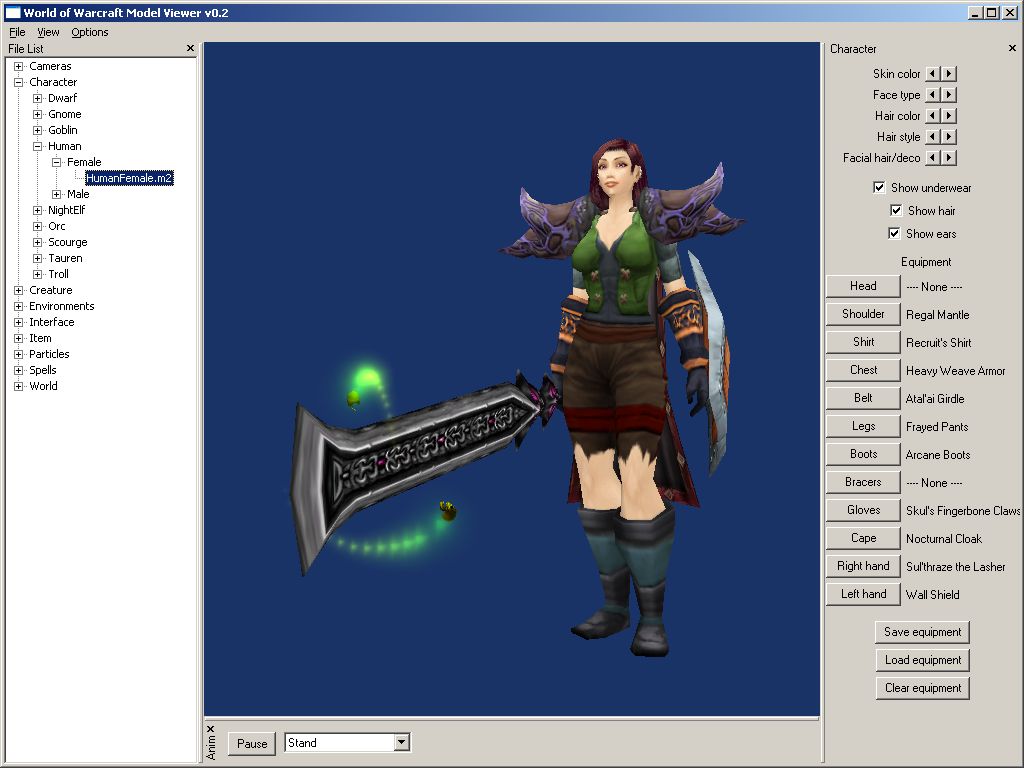The height and width of the screenshot is (768, 1024).
Task: Click previous Skin color arrow
Action: point(933,74)
